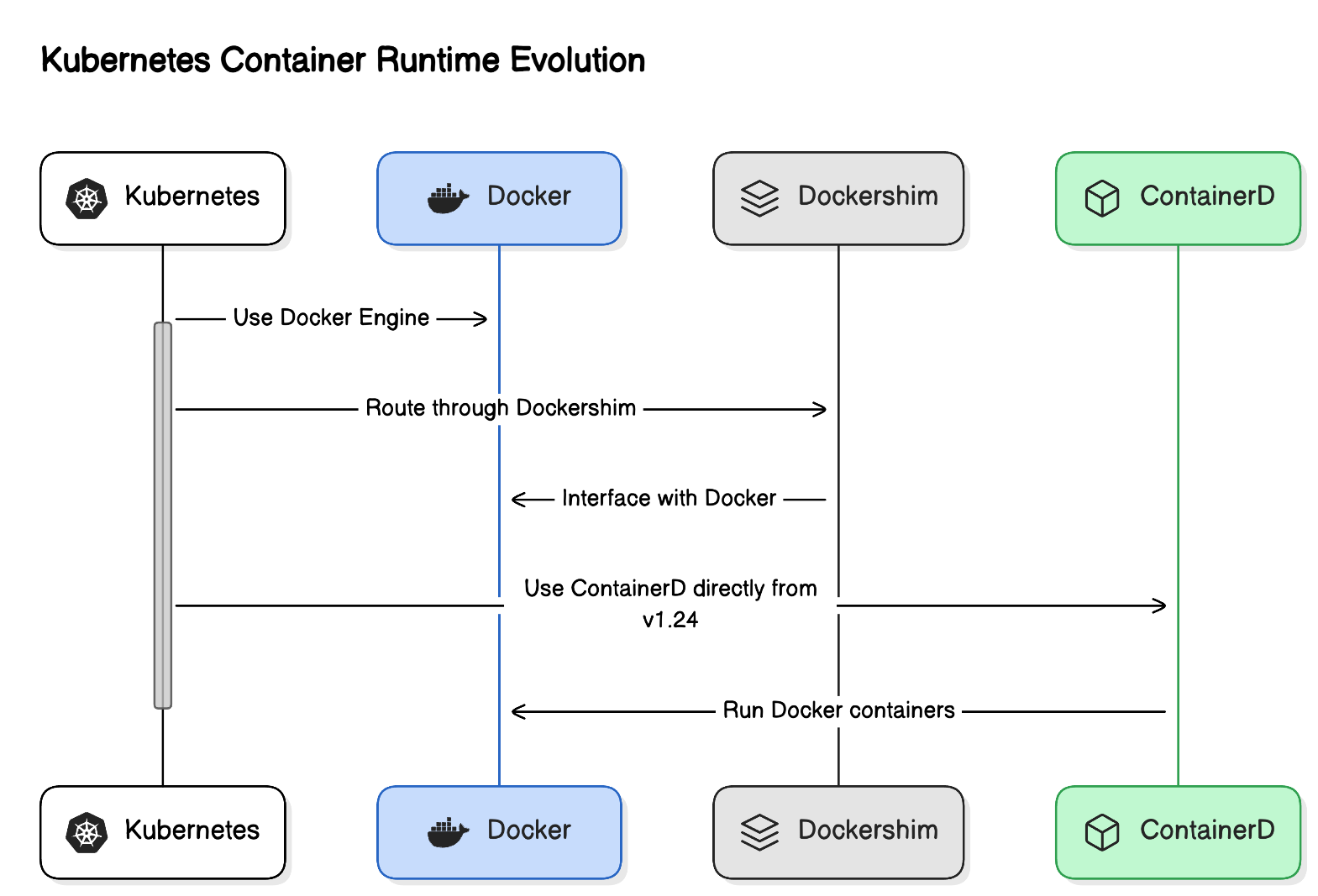
Task: Select the top Dockershim participant label
Action: 868,196
